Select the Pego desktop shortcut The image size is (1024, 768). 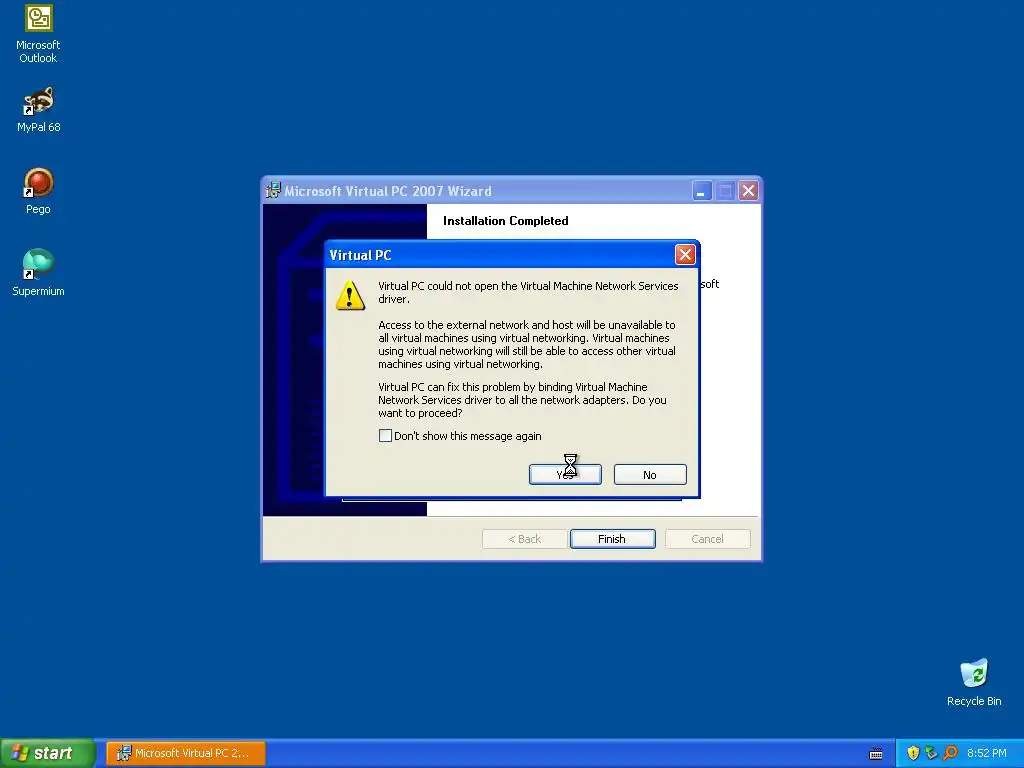point(38,191)
